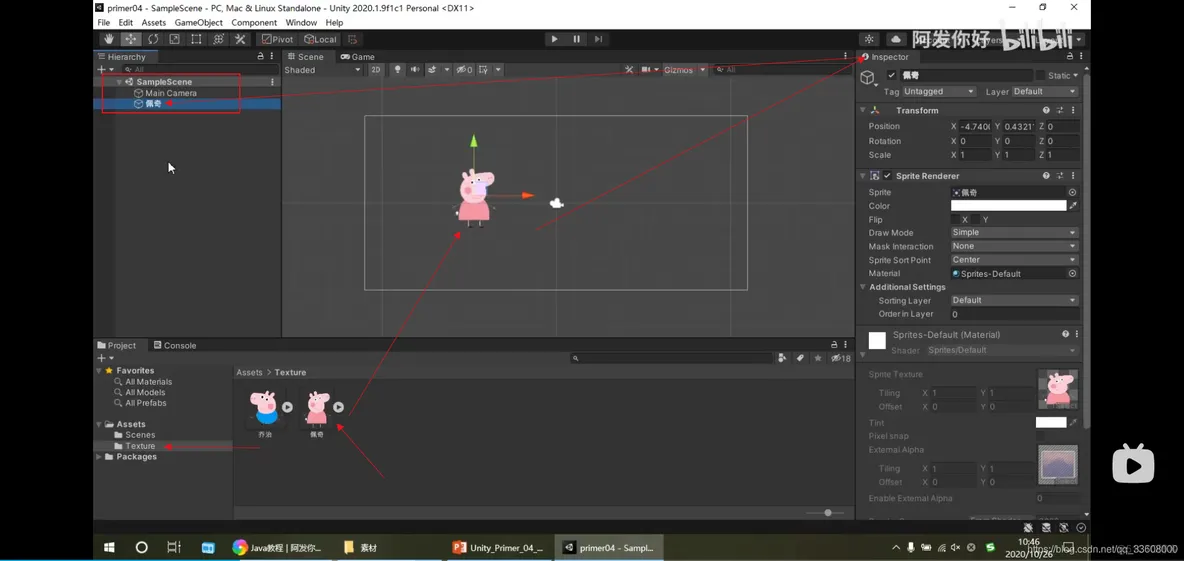Open cloud services icon
This screenshot has width=1184, height=561.
tap(896, 39)
